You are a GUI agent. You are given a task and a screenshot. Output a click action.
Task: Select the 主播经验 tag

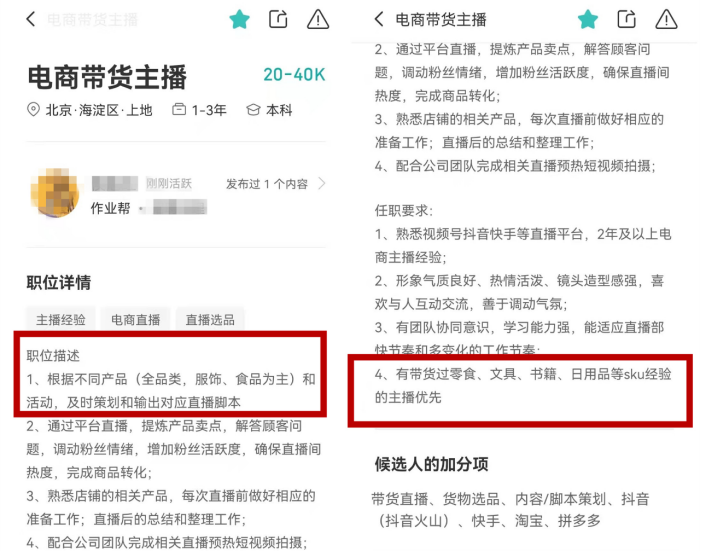tap(61, 320)
